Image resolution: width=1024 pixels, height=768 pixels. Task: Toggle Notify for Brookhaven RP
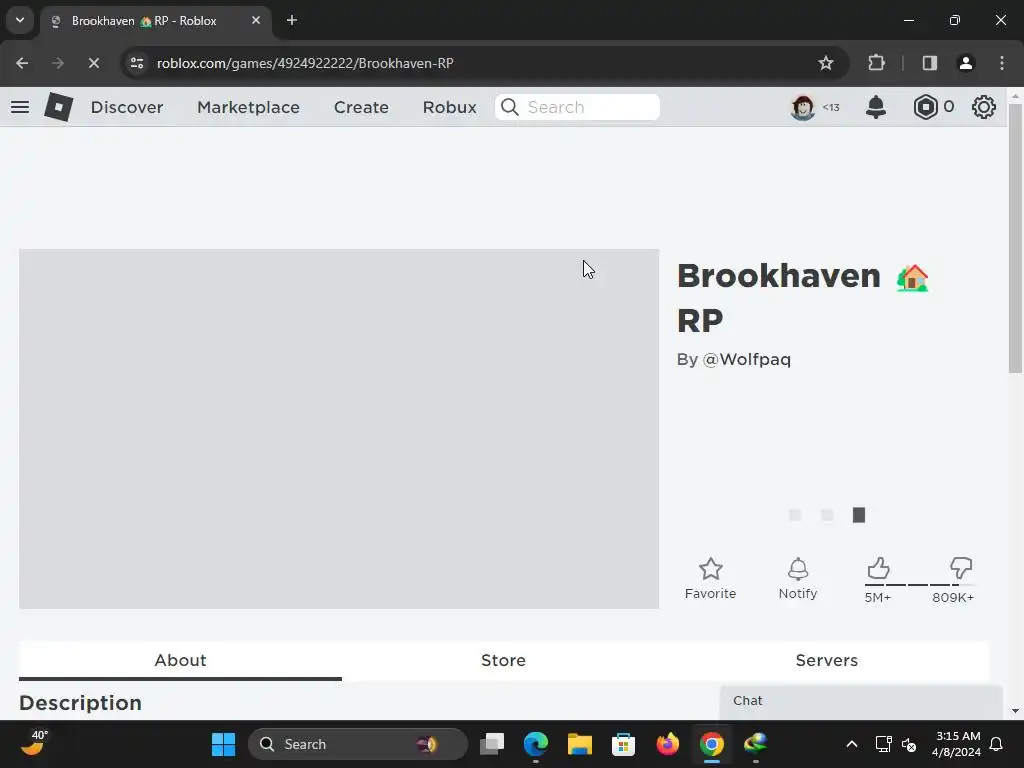(797, 578)
